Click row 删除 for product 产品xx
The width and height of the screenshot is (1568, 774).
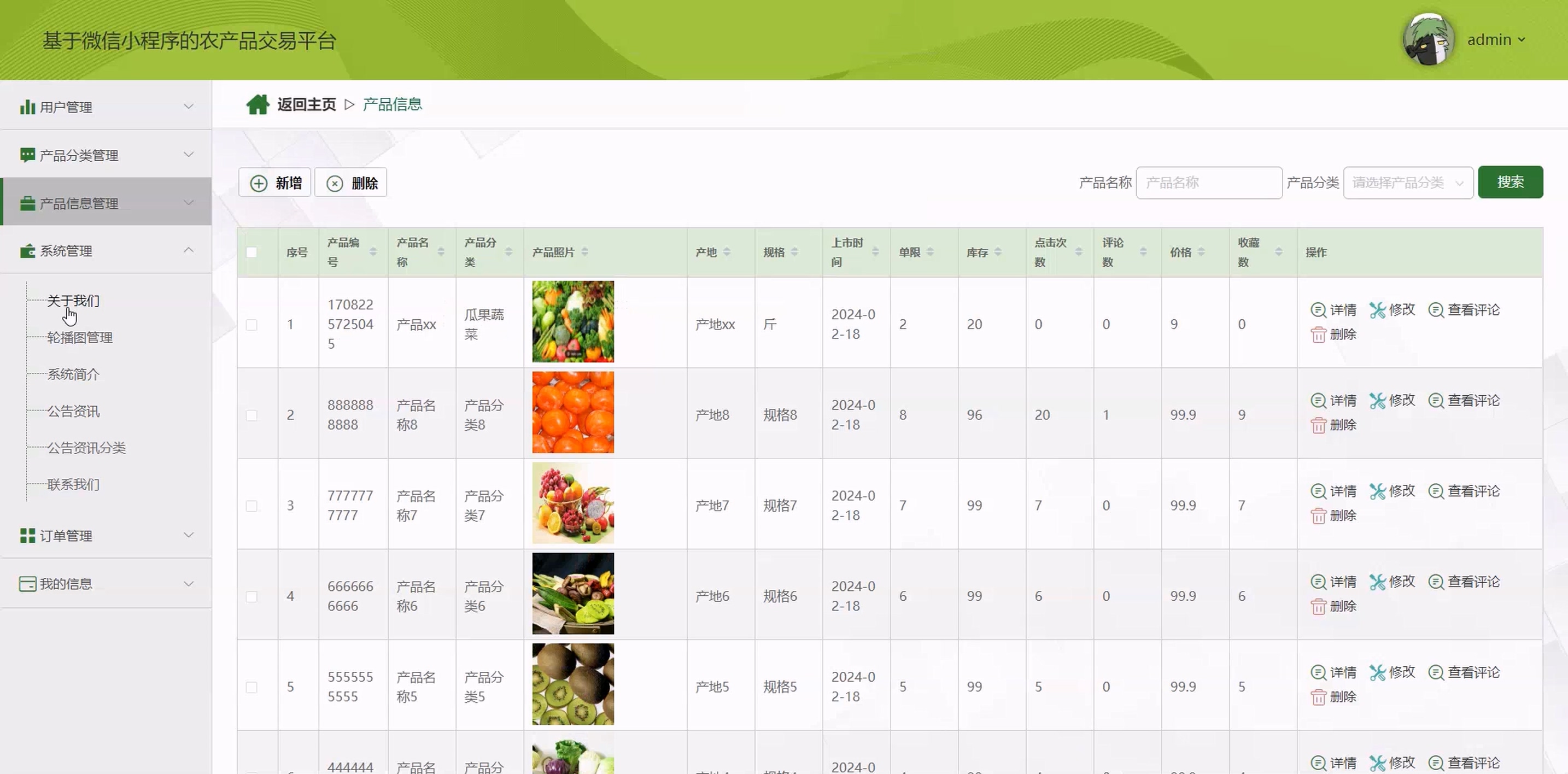coord(1333,335)
